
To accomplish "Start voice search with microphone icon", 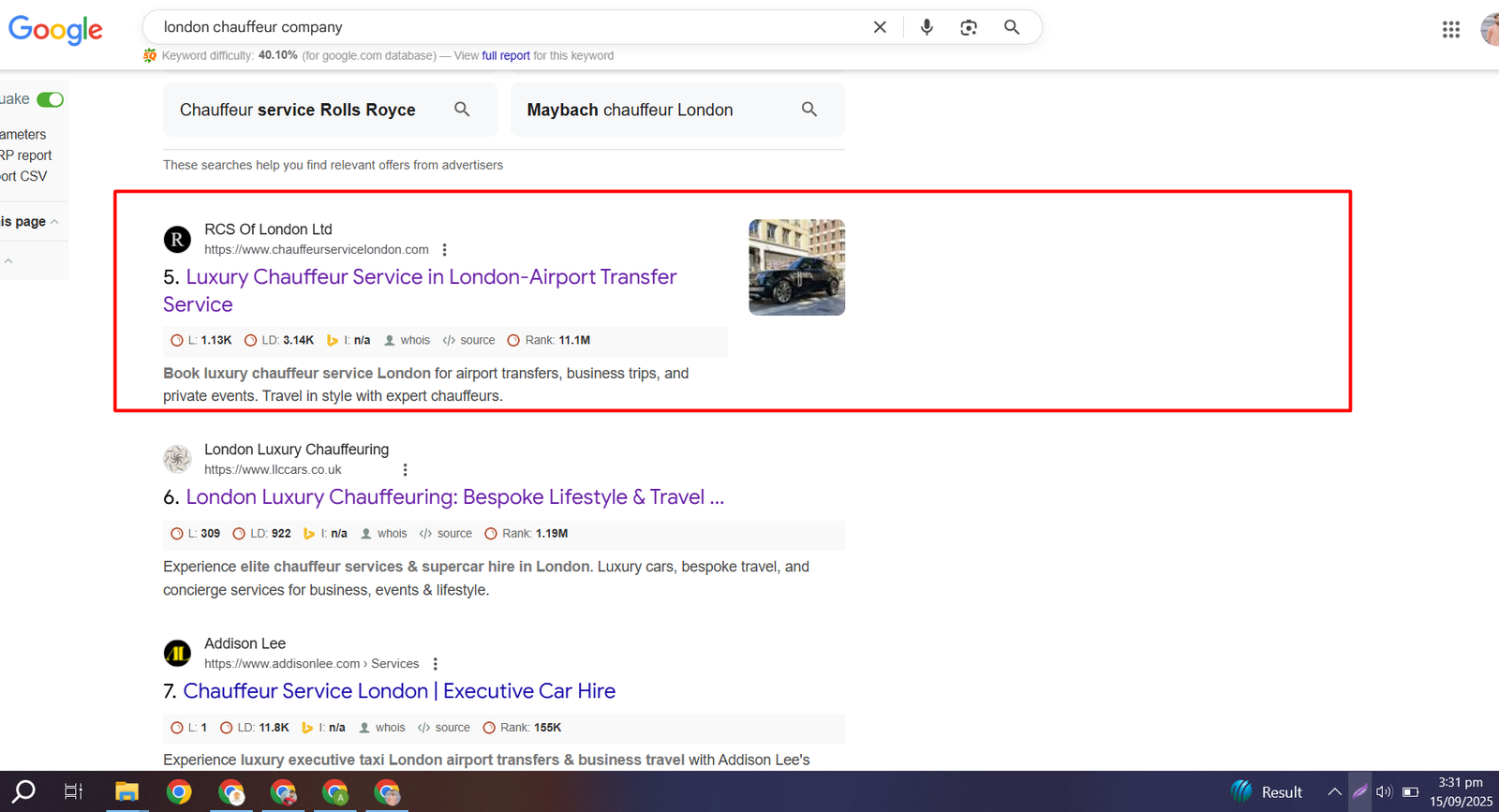I will click(x=927, y=27).
